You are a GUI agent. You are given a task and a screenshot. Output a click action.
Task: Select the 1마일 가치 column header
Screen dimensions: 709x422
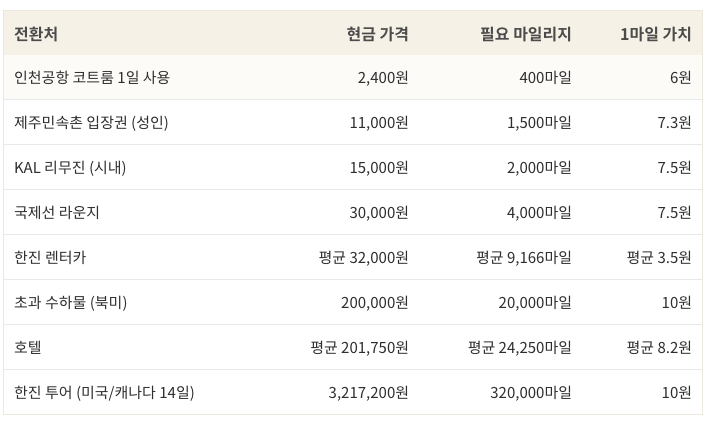click(655, 33)
